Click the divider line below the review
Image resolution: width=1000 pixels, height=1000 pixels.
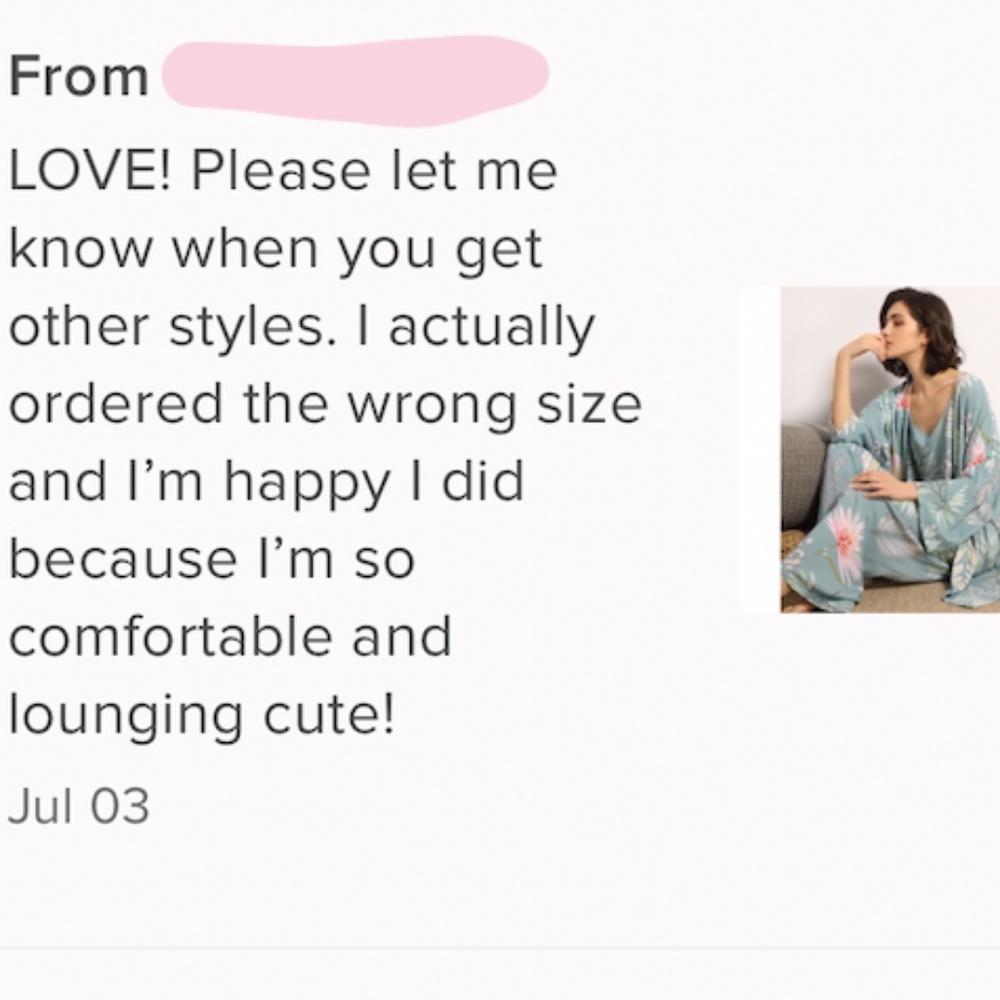coord(500,949)
